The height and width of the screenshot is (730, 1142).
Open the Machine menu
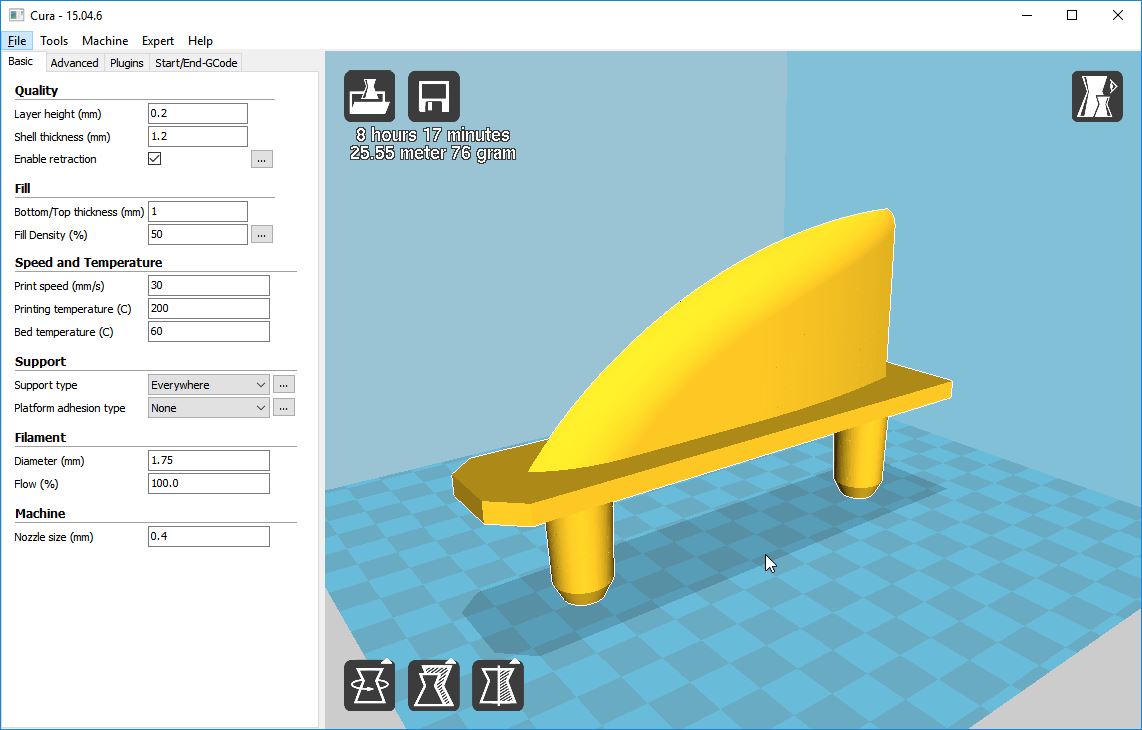[105, 41]
